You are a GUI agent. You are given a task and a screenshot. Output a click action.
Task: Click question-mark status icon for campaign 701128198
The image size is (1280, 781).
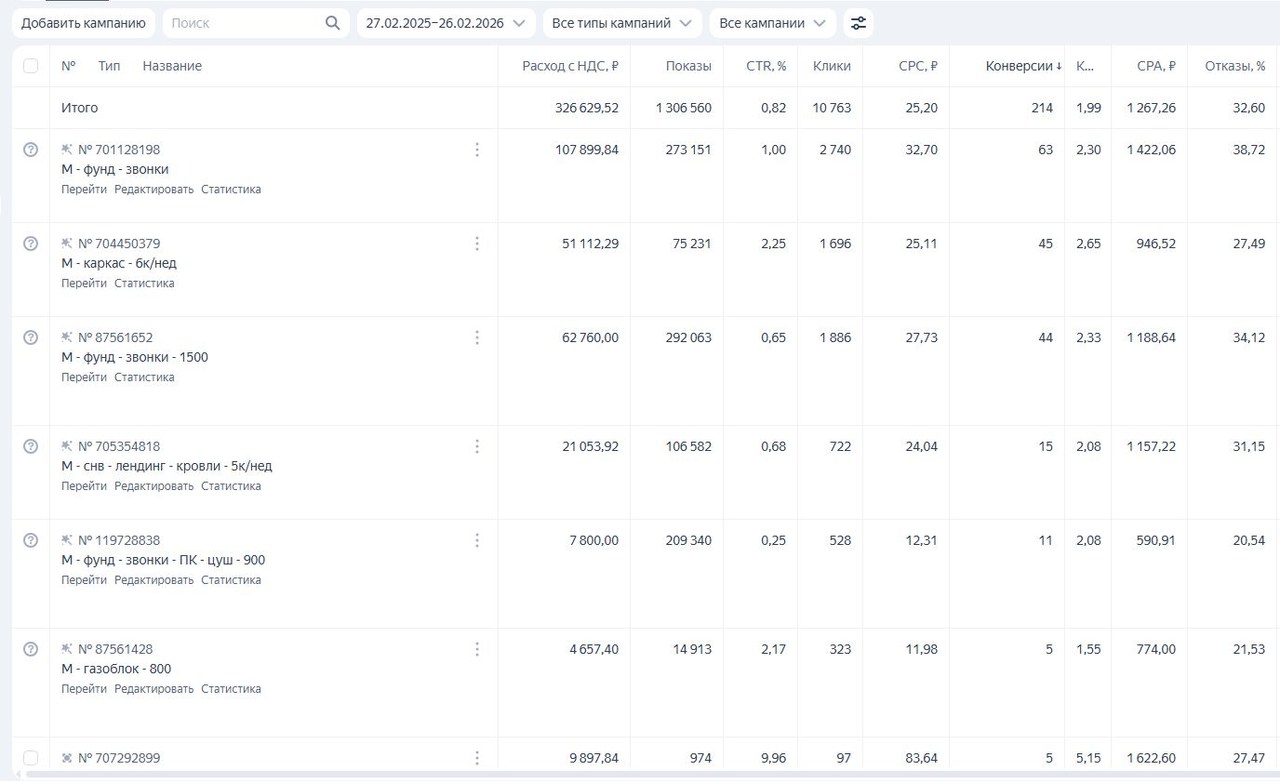pyautogui.click(x=30, y=150)
